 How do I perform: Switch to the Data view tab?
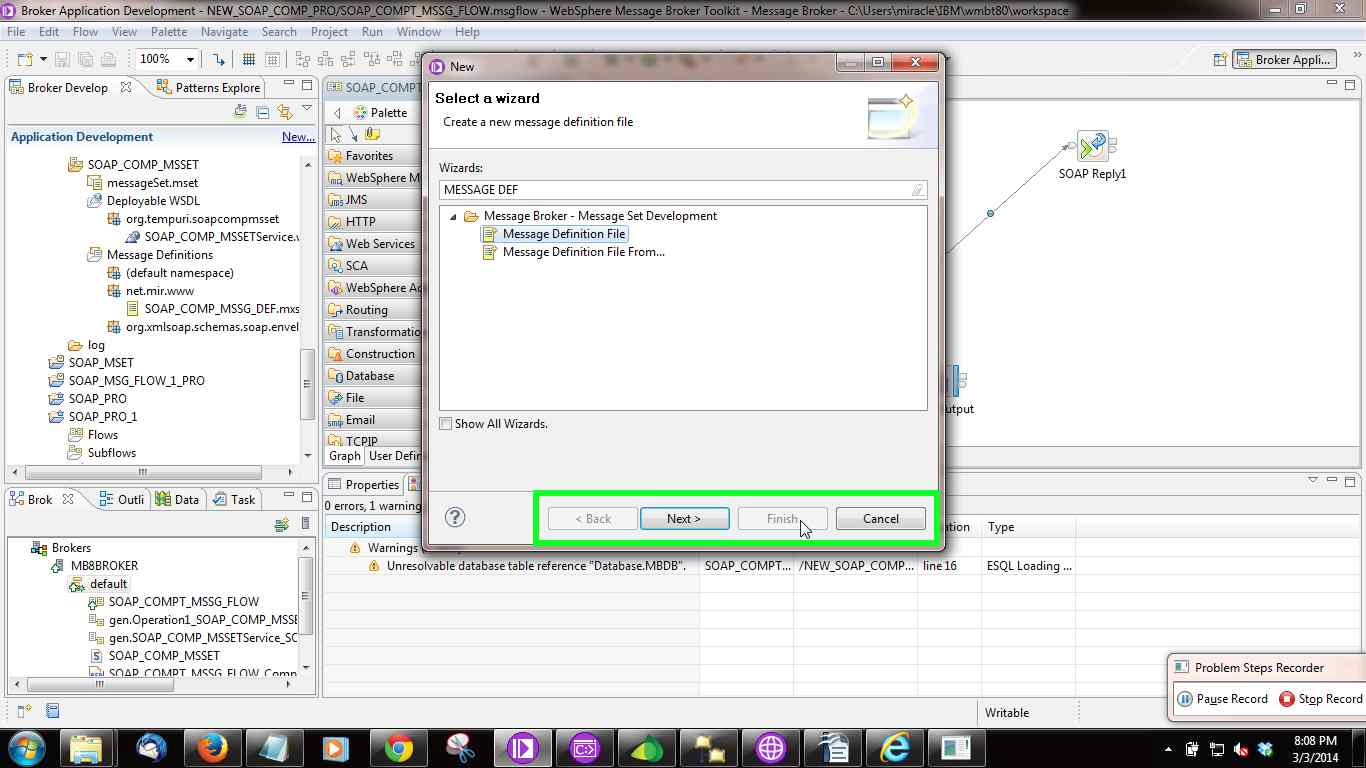[x=178, y=499]
